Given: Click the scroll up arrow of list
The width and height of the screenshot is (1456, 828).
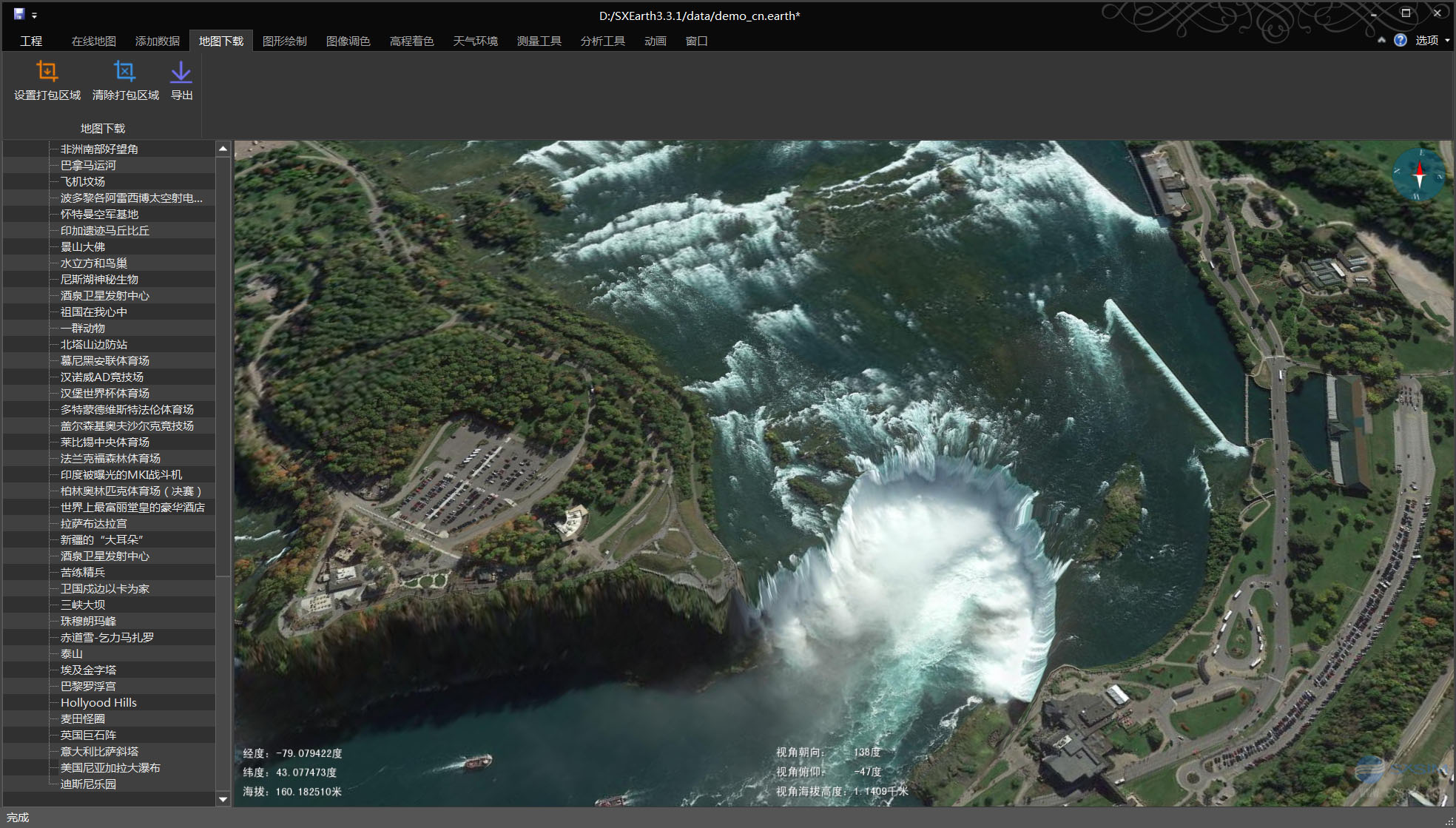Looking at the screenshot, I should click(x=223, y=149).
